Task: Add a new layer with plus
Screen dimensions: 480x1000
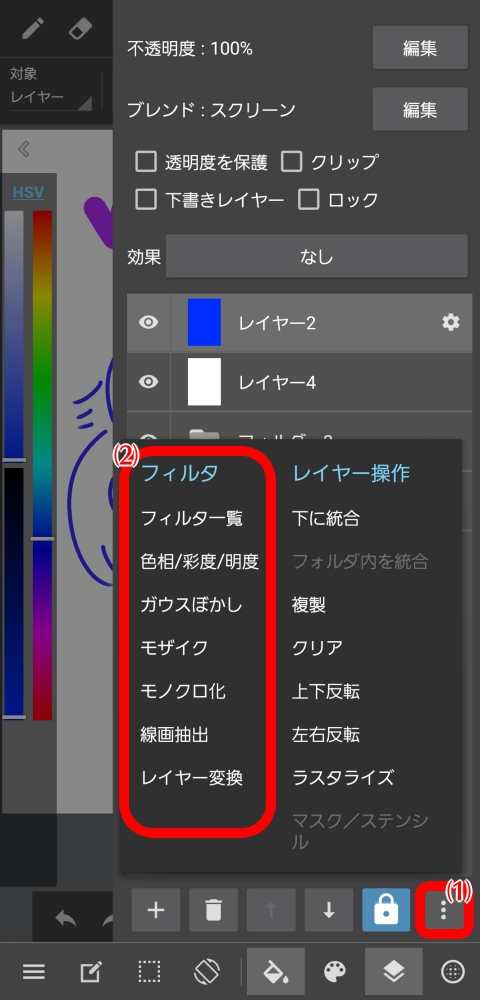Action: point(156,910)
